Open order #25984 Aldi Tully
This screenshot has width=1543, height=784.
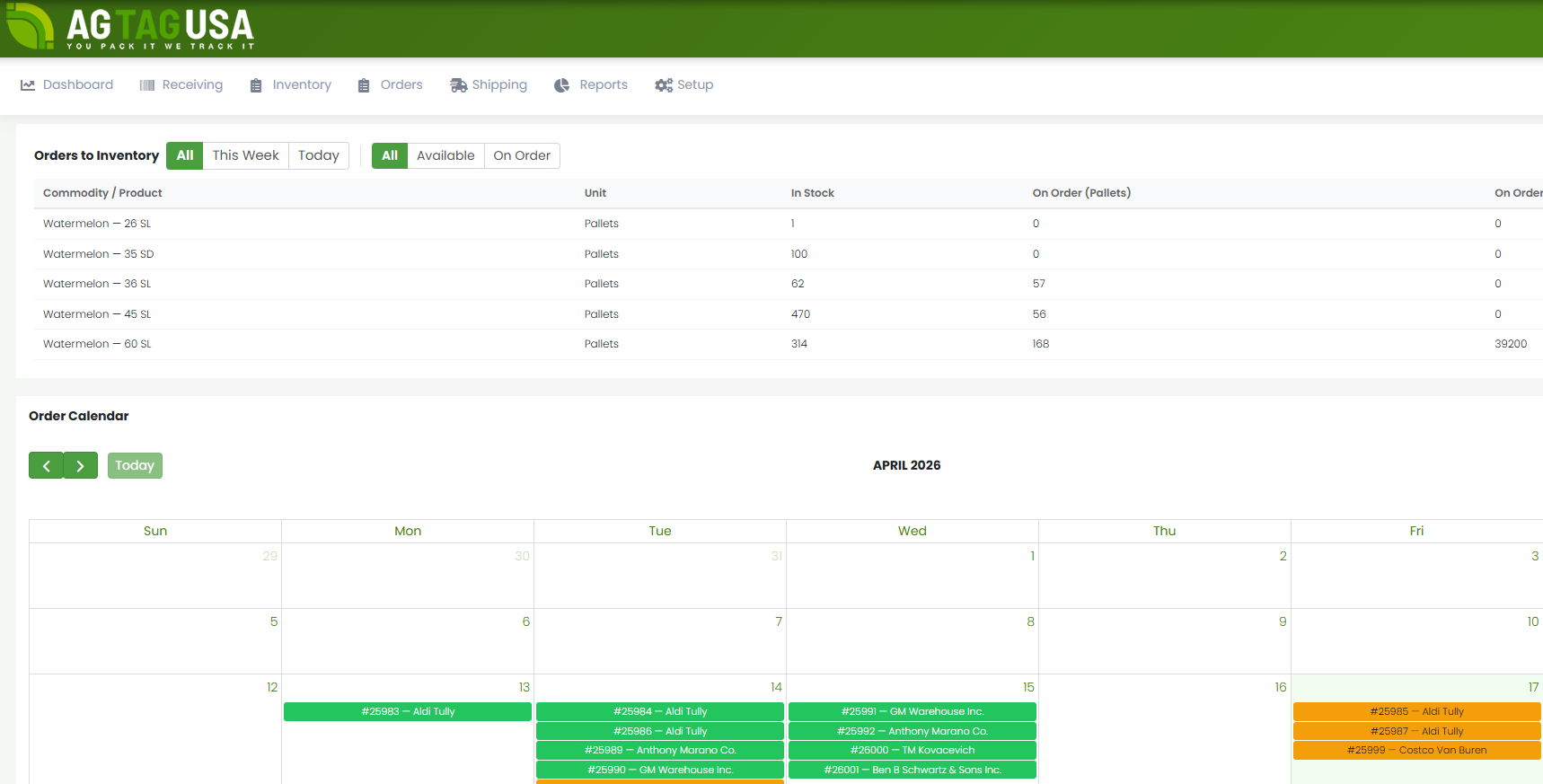pyautogui.click(x=660, y=711)
